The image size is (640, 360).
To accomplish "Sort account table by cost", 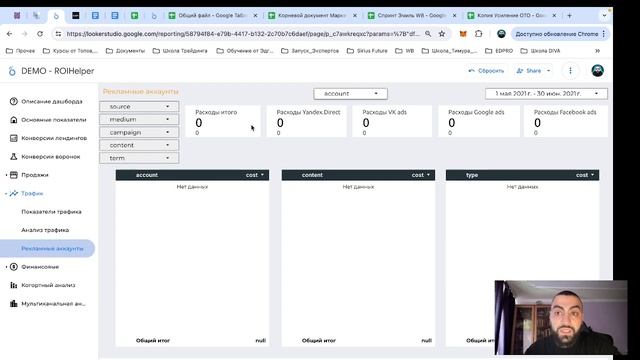I will tap(254, 175).
